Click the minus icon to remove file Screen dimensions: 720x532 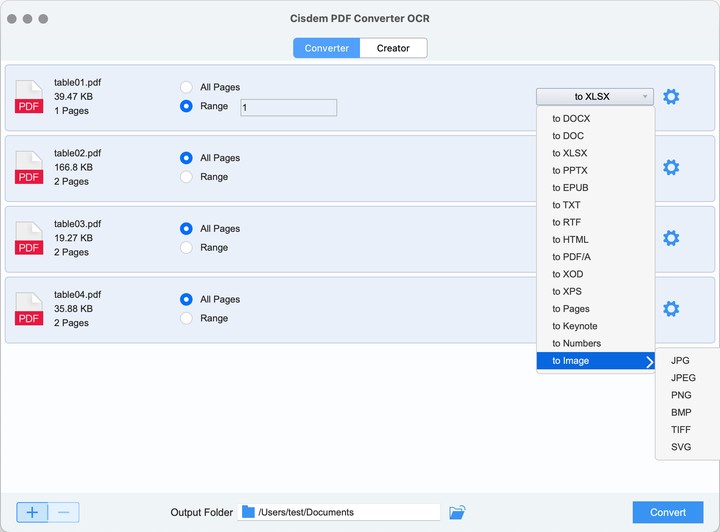[64, 512]
